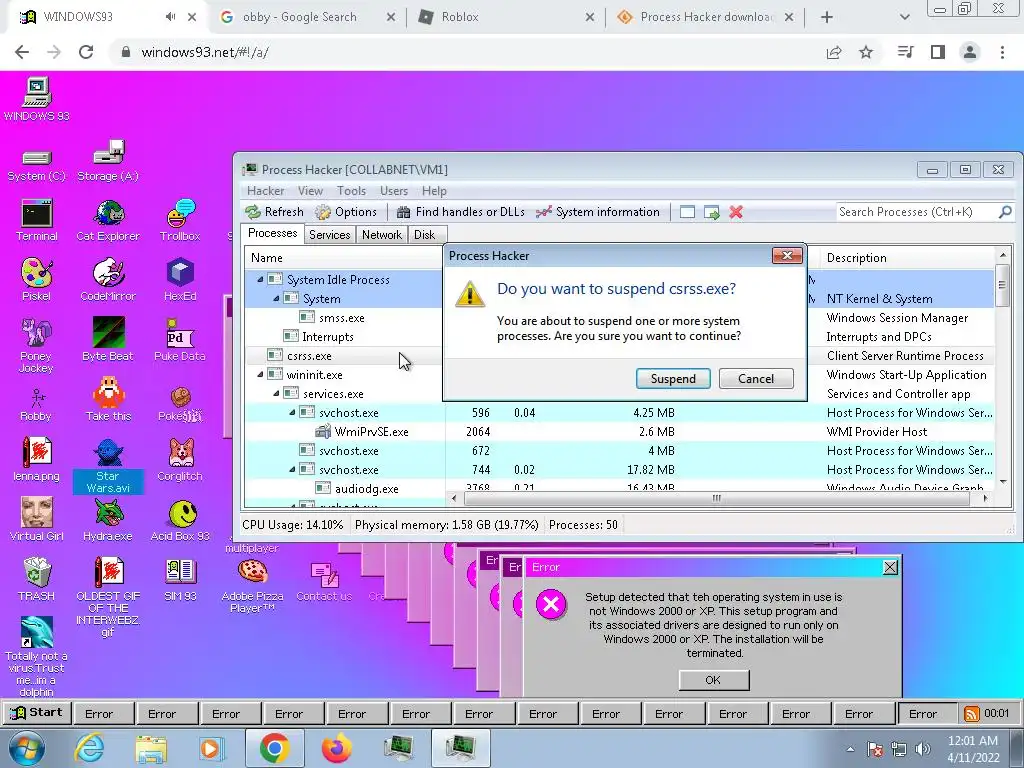Click the find window toolbar icon
The width and height of the screenshot is (1024, 768).
point(687,212)
